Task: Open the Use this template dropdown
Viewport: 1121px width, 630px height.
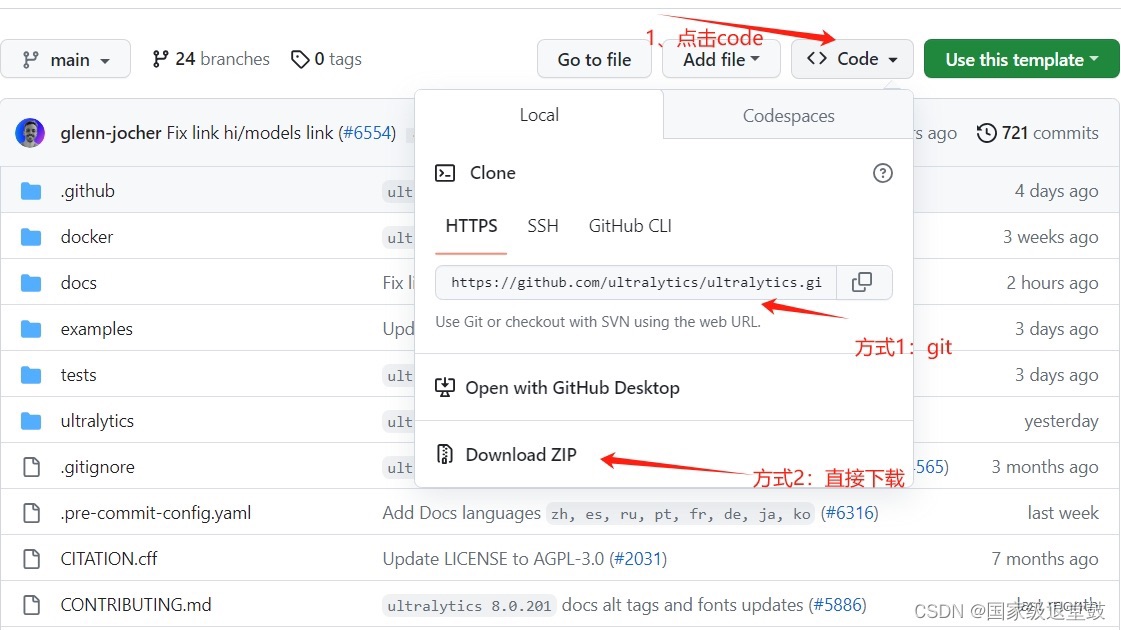Action: click(1021, 59)
